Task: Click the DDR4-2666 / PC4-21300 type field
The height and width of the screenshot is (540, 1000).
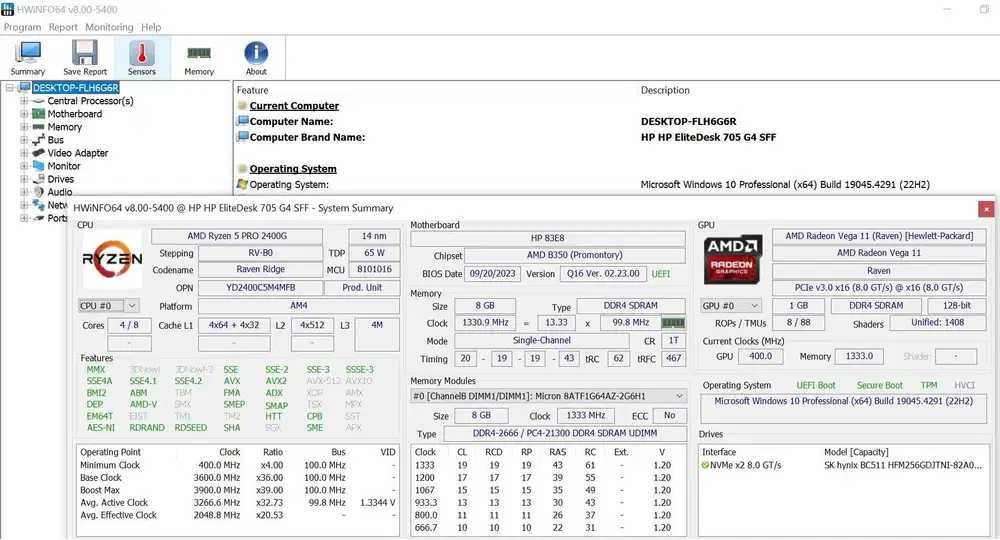Action: 564,434
